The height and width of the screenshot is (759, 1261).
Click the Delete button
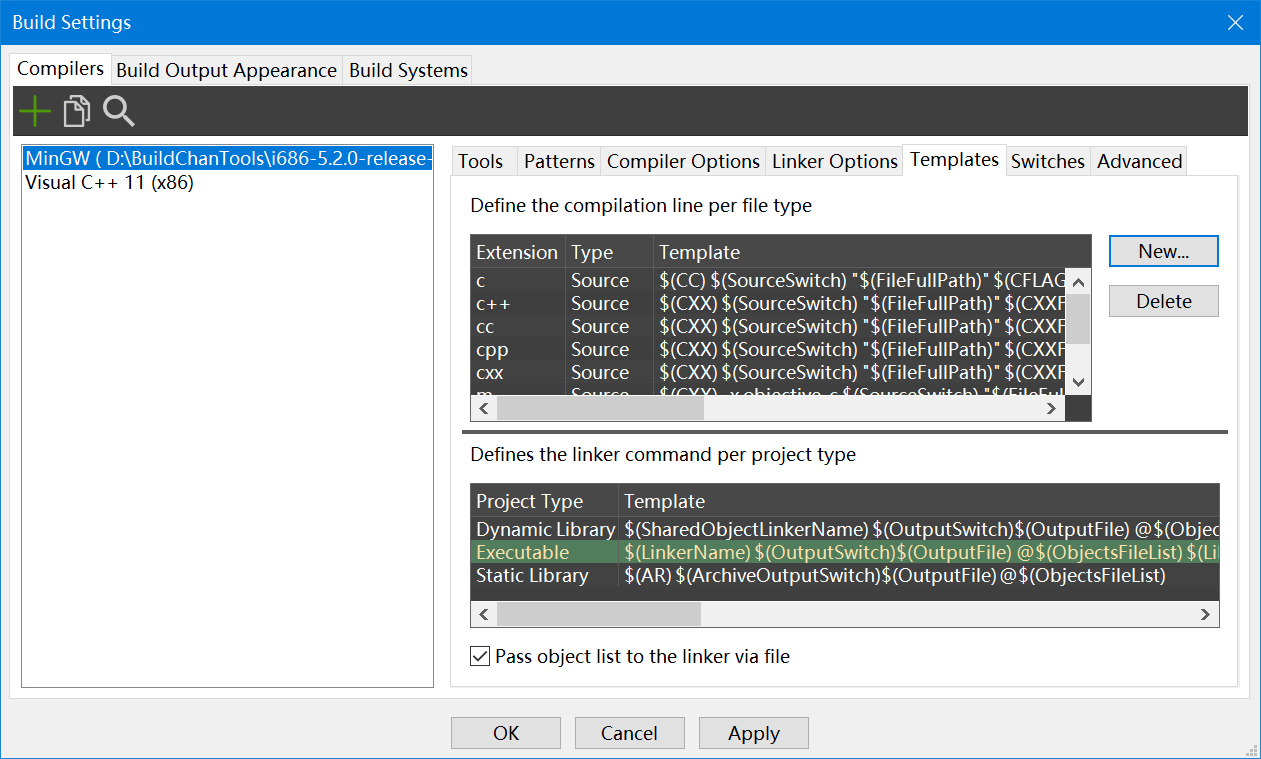(1163, 302)
